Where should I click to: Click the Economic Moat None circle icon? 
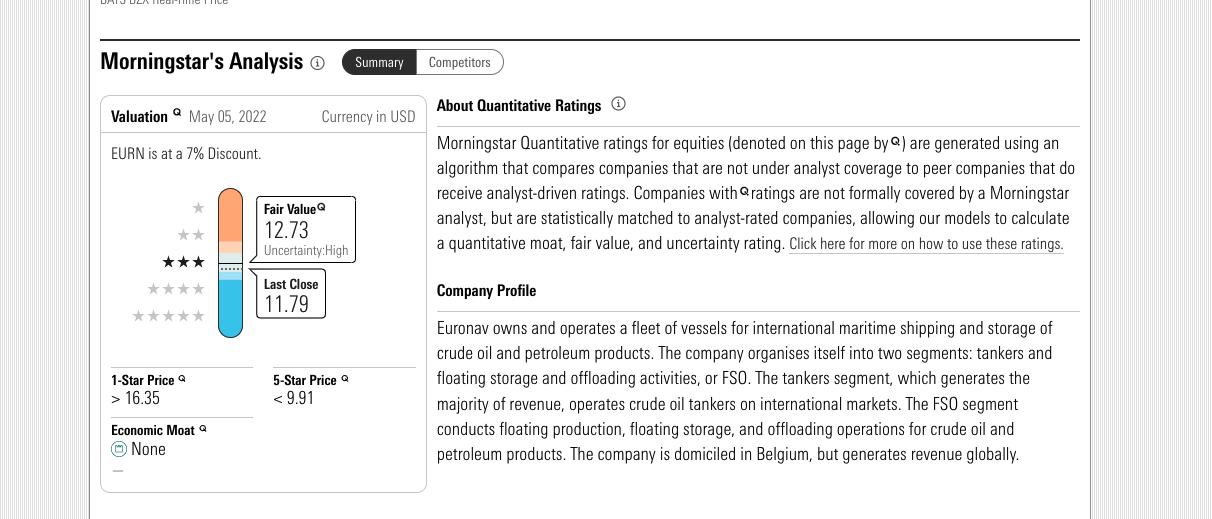119,450
